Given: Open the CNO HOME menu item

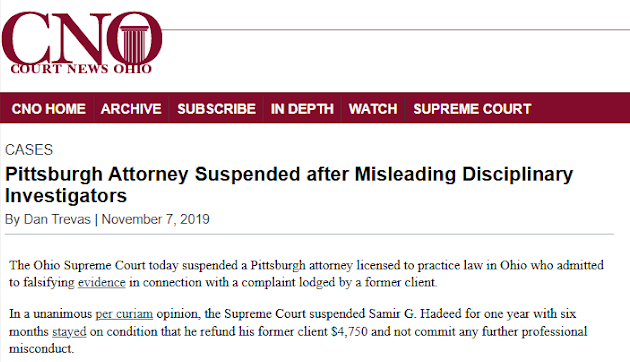Looking at the screenshot, I should (x=48, y=109).
